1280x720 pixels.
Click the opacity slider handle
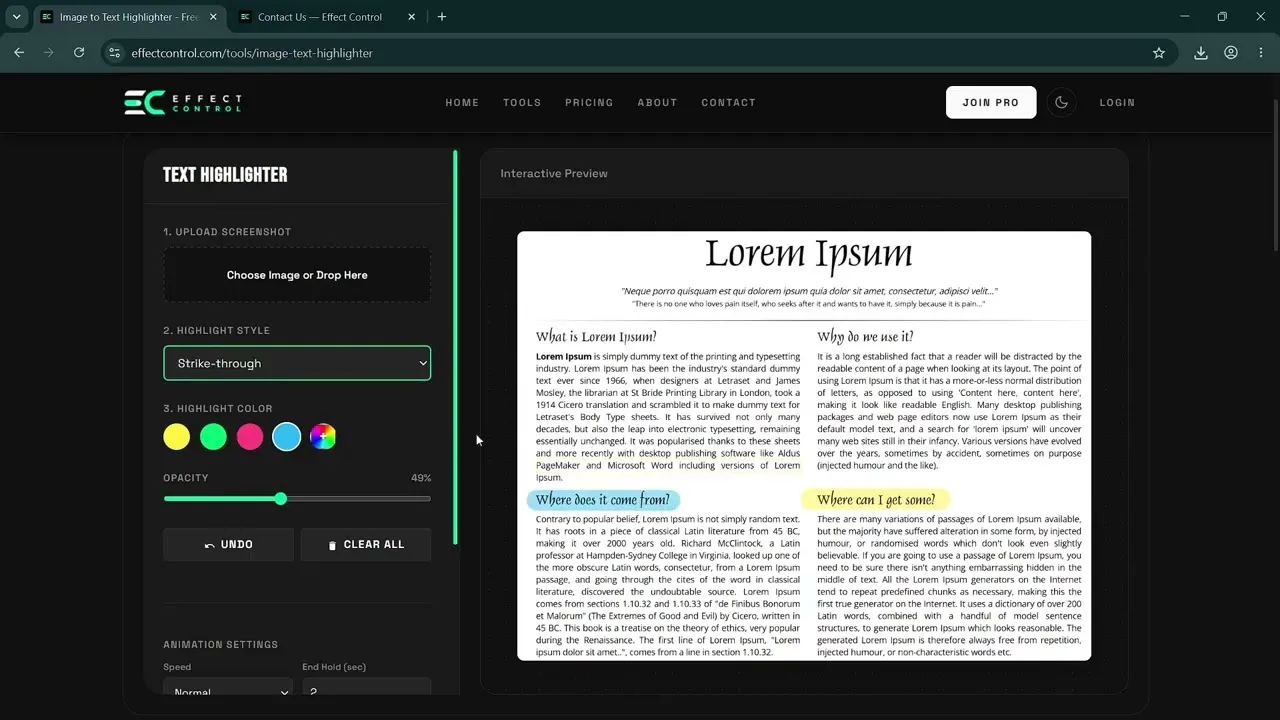tap(281, 498)
